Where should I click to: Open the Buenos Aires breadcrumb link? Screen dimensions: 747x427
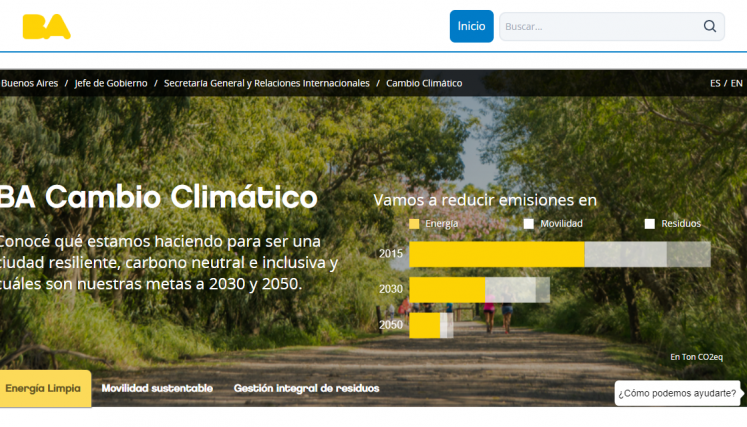click(x=29, y=83)
